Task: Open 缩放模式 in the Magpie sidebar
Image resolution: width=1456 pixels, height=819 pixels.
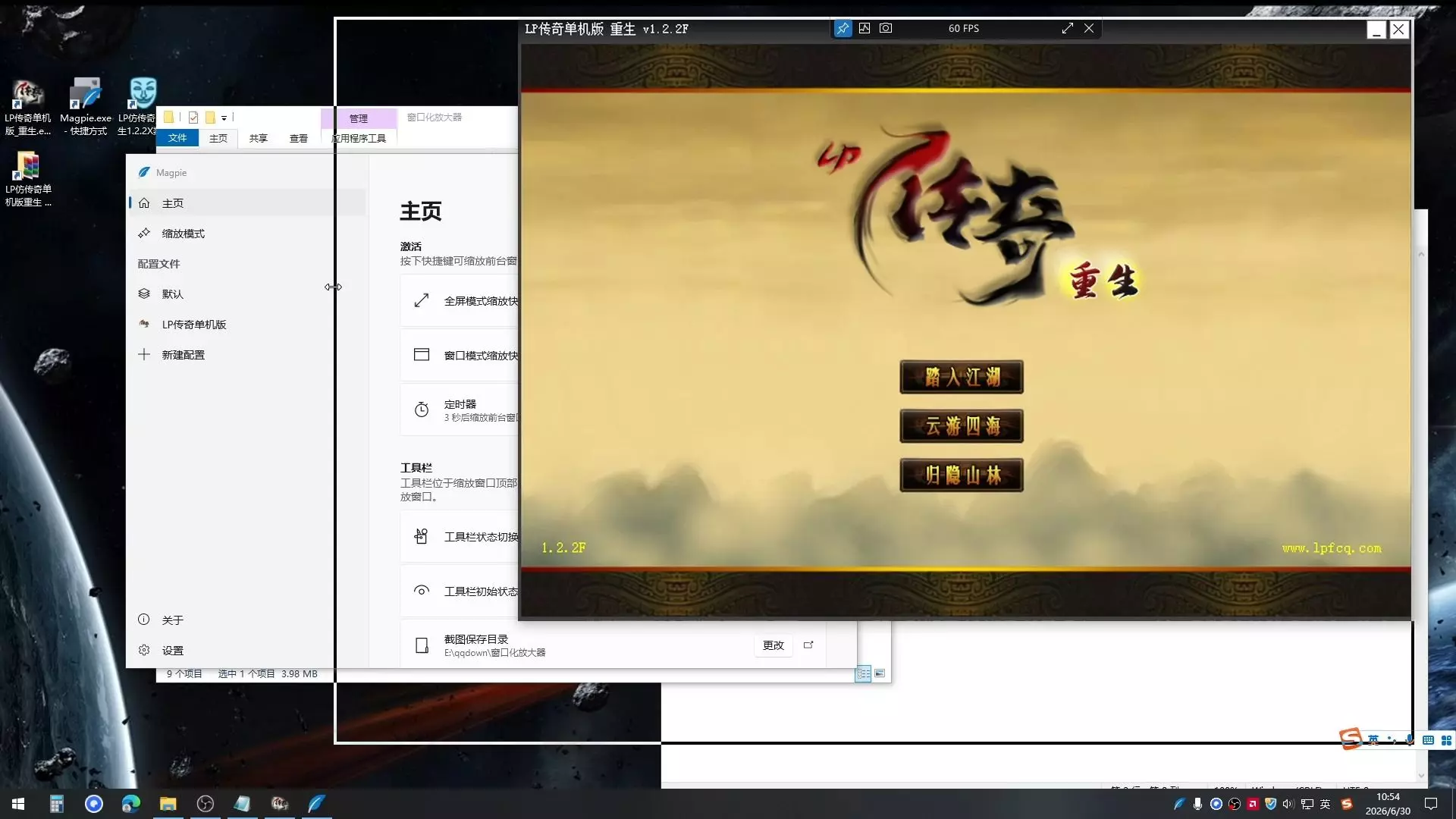Action: [247, 234]
